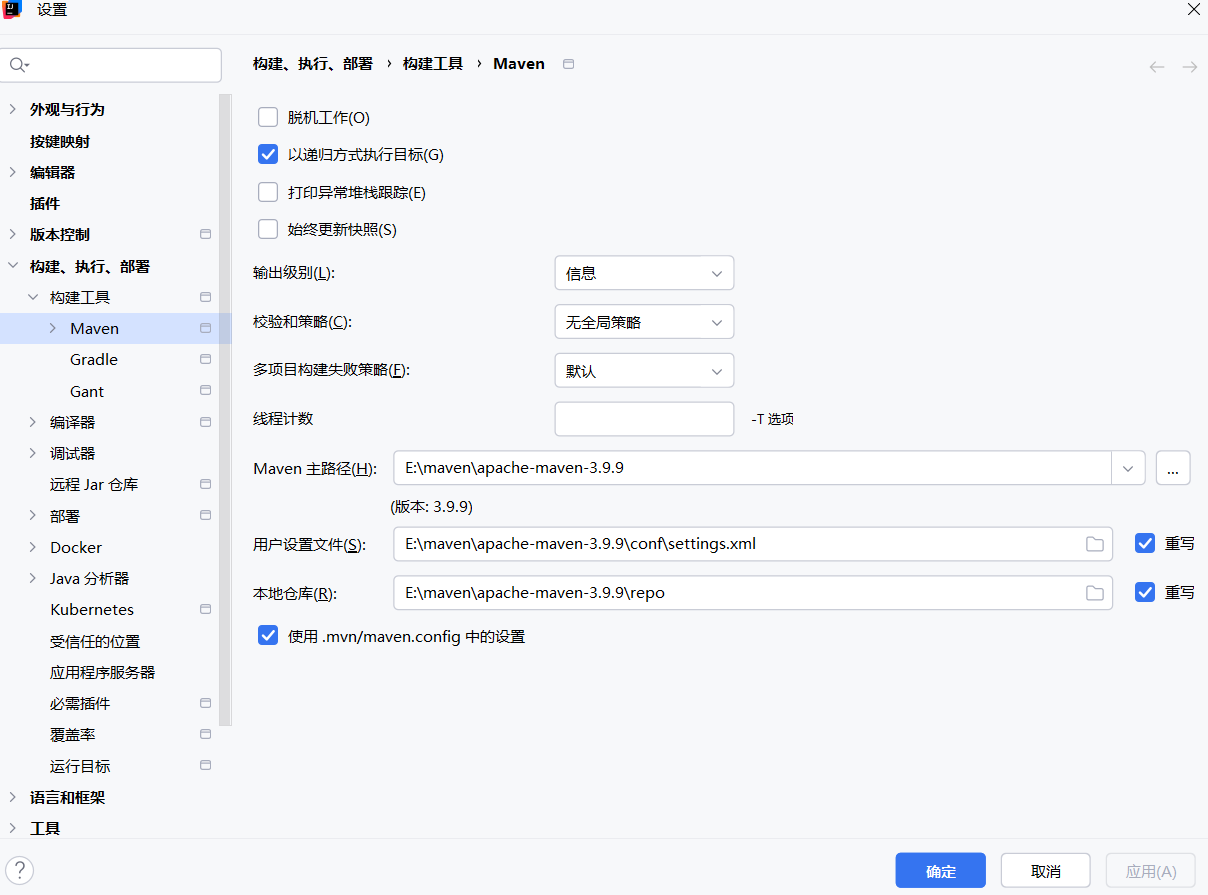Uncheck 以递归方式执行目标(G)

pyautogui.click(x=268, y=154)
